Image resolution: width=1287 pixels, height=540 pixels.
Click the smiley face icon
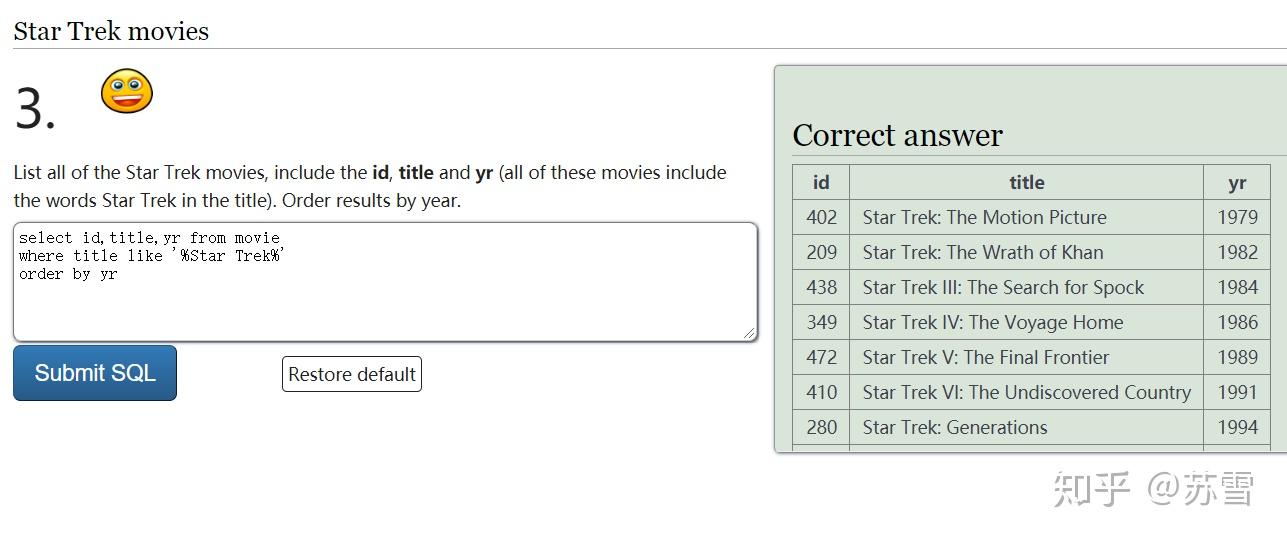[127, 91]
